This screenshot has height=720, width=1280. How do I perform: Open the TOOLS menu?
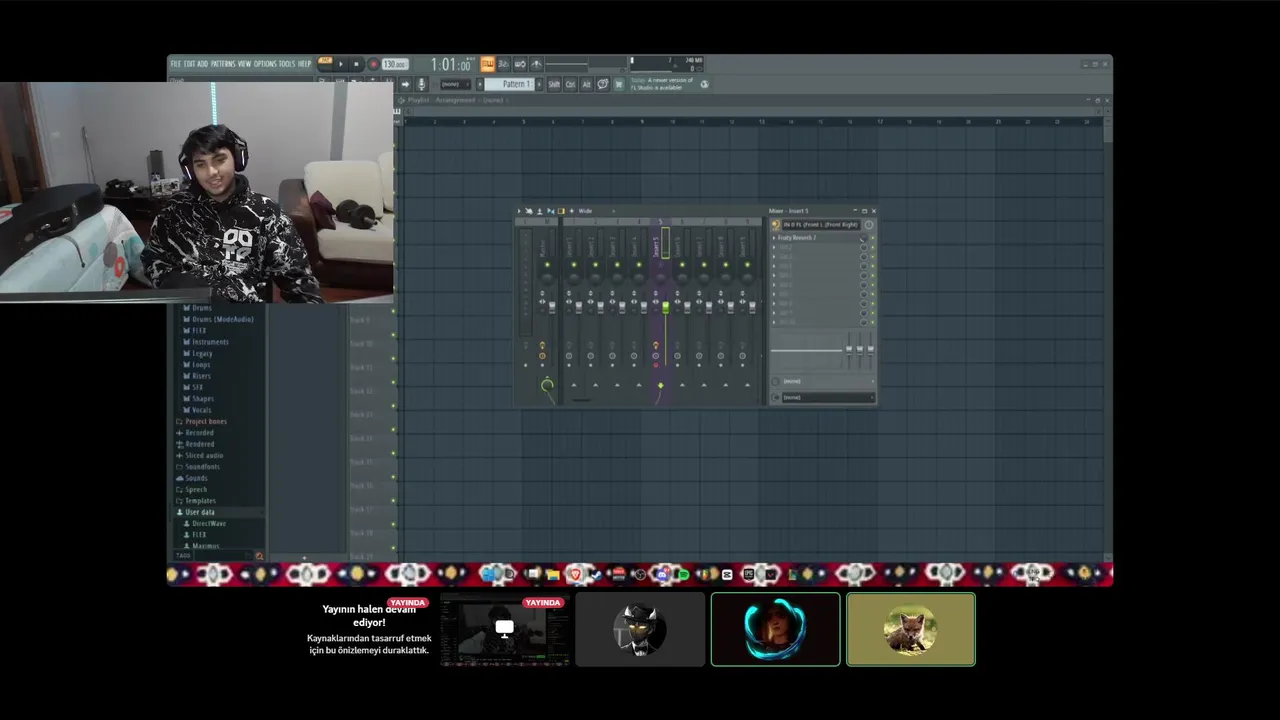pos(287,63)
